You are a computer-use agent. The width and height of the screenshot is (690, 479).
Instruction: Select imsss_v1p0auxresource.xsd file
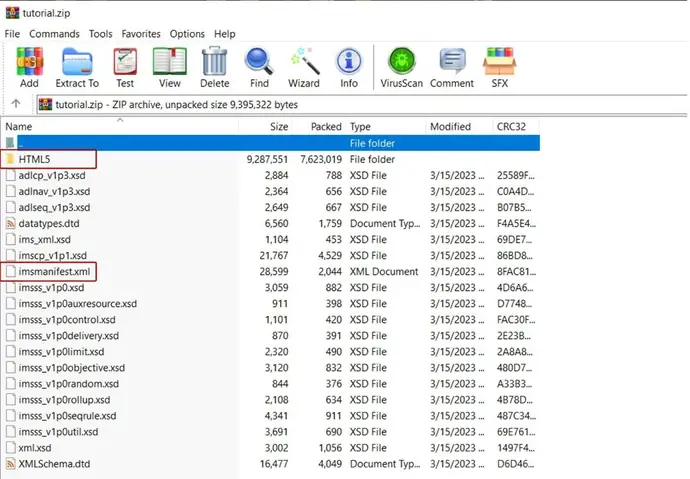click(x=77, y=303)
